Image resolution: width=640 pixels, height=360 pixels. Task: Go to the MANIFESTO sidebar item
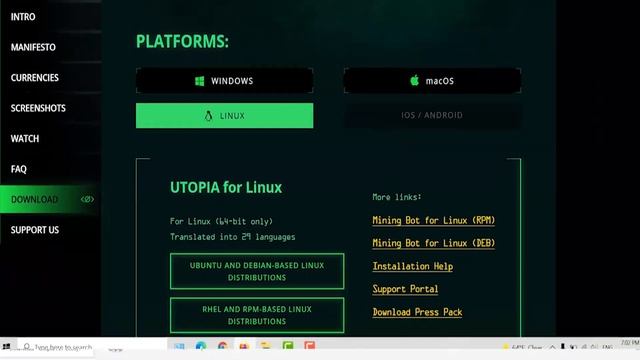(x=33, y=47)
